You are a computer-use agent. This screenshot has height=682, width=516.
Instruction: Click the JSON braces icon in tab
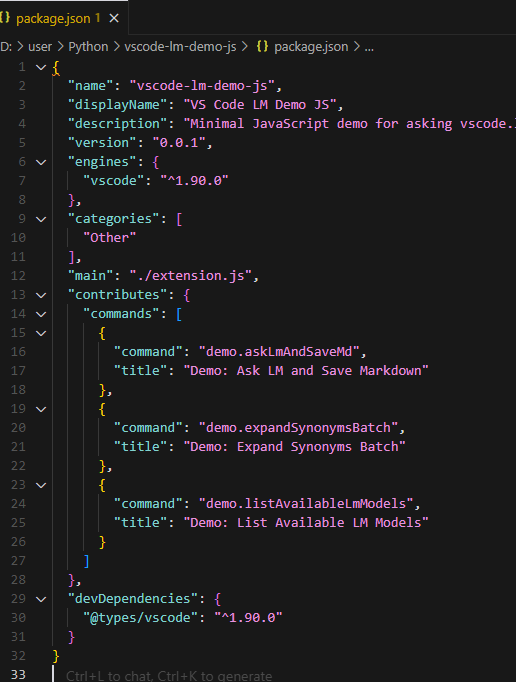5,18
